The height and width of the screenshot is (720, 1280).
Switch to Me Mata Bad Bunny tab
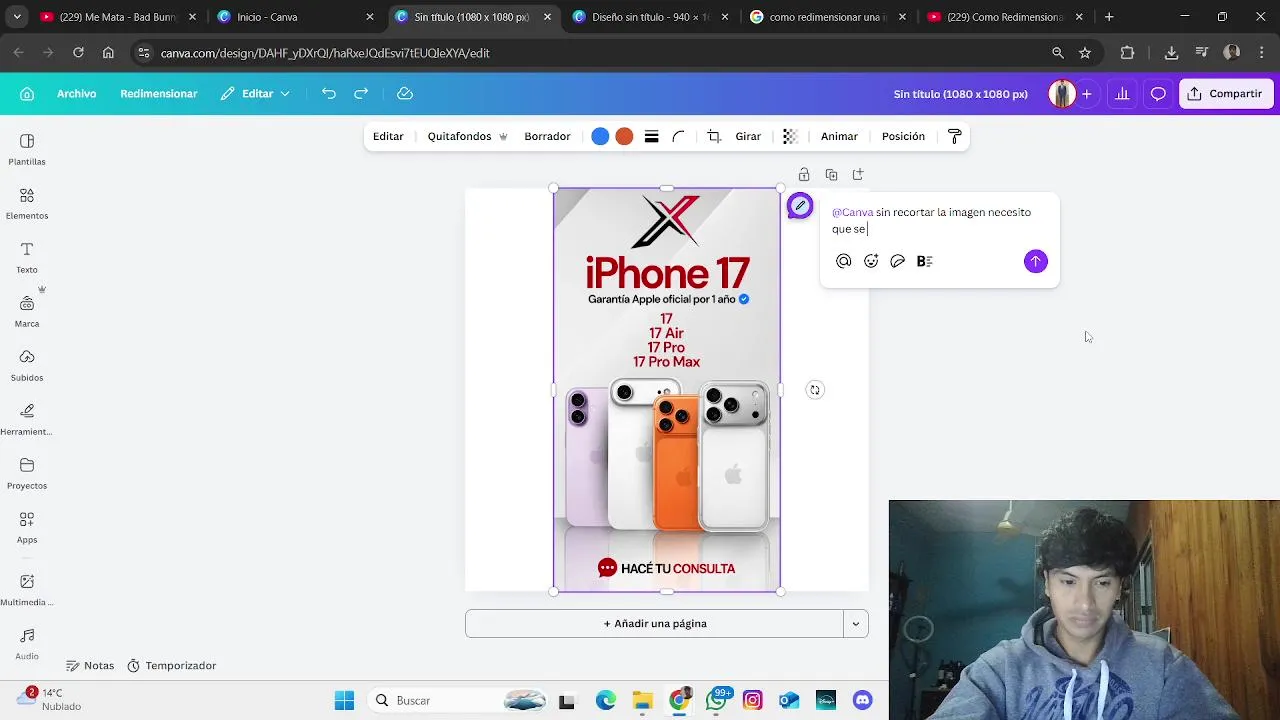pyautogui.click(x=118, y=17)
